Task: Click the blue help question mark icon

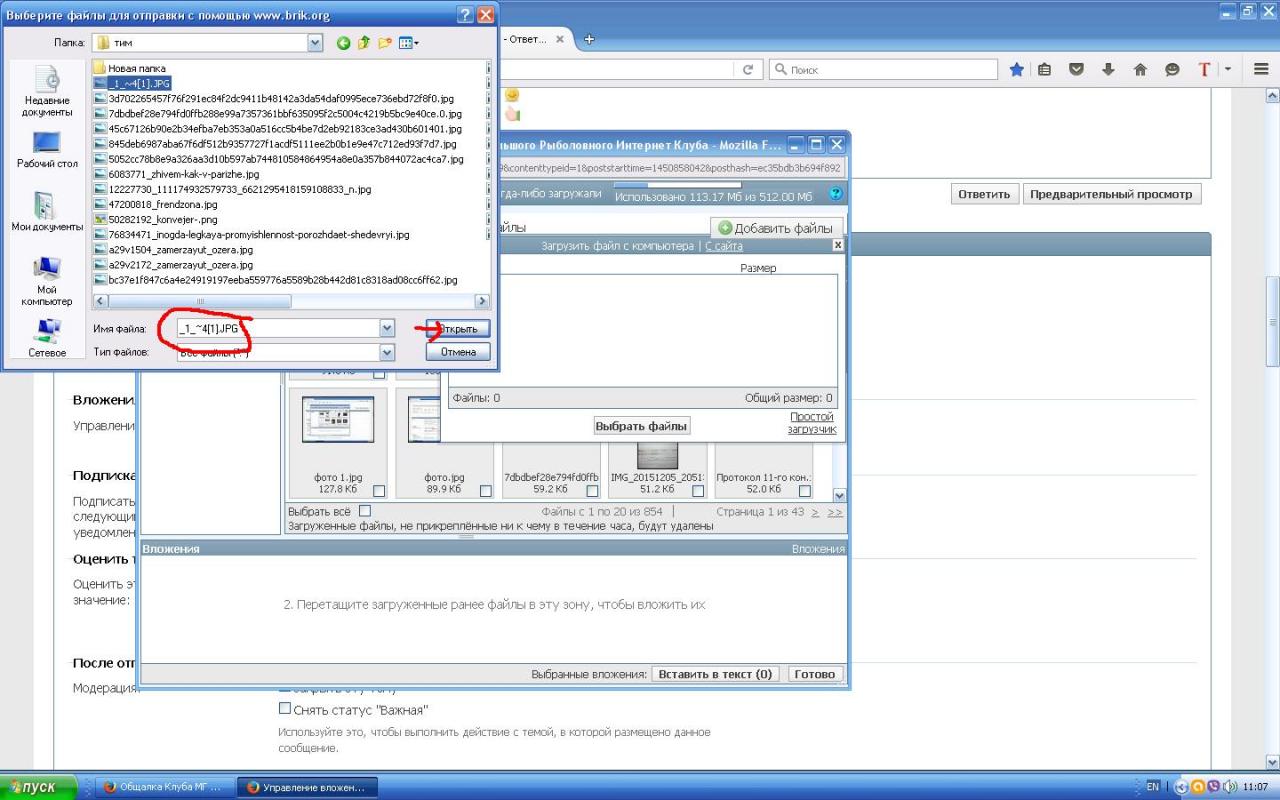Action: tap(836, 194)
